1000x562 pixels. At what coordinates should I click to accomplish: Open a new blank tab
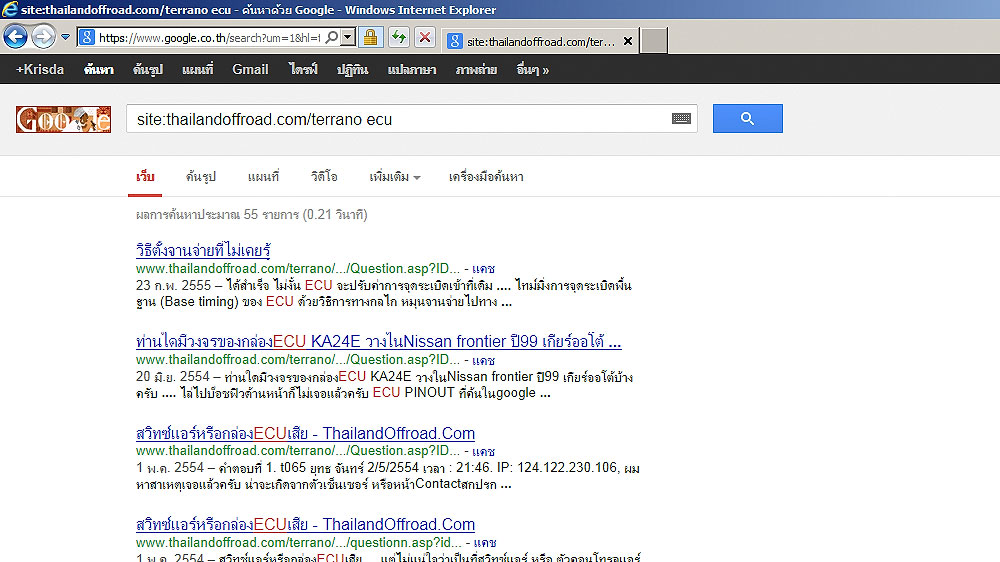pyautogui.click(x=653, y=42)
